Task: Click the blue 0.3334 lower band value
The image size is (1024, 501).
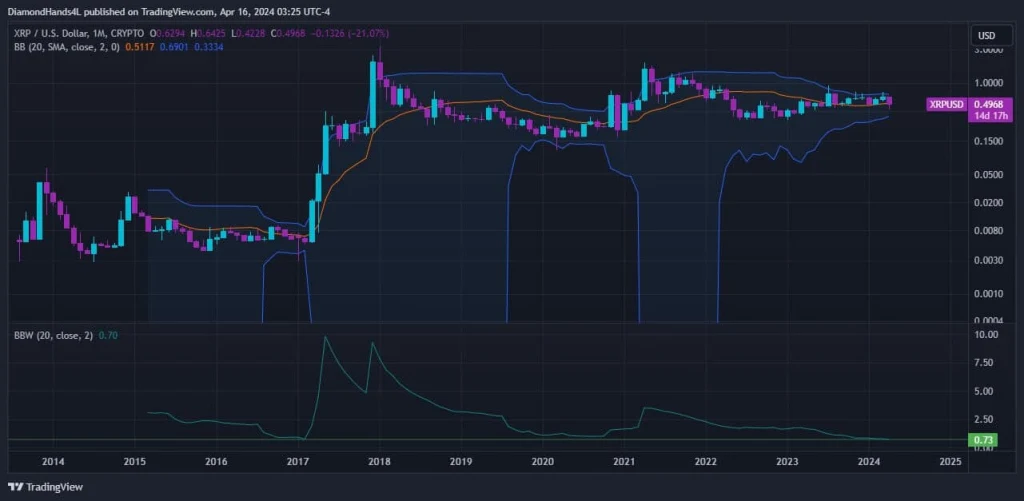Action: [209, 48]
